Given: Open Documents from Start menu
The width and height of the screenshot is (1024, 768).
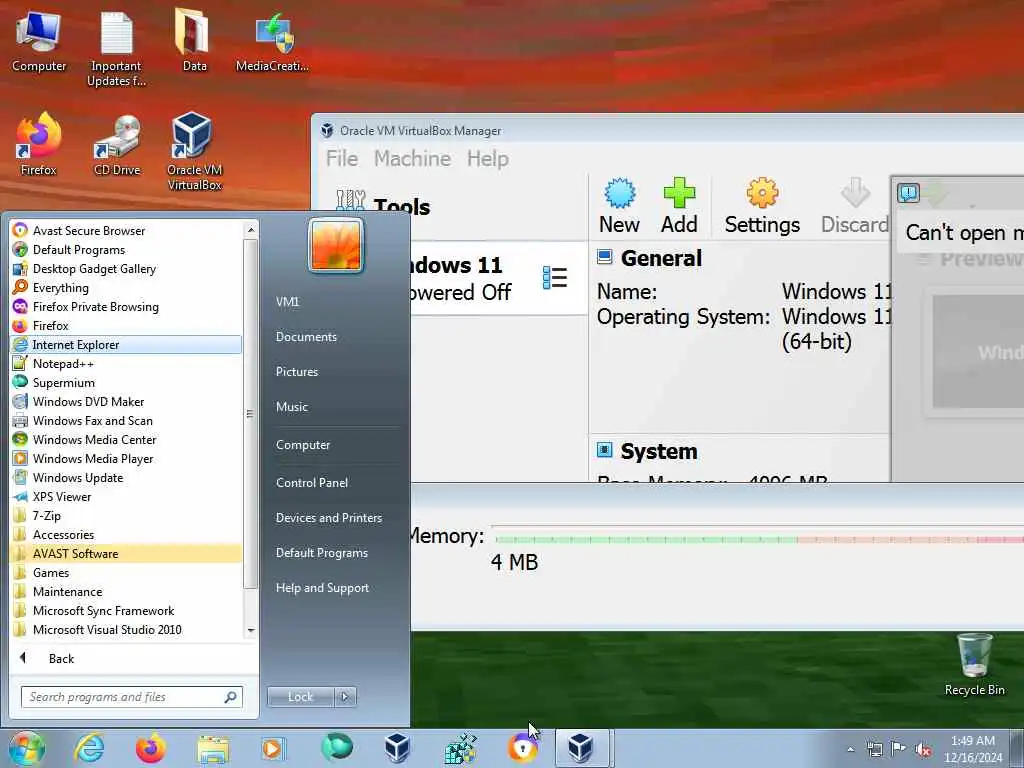Looking at the screenshot, I should [x=306, y=337].
